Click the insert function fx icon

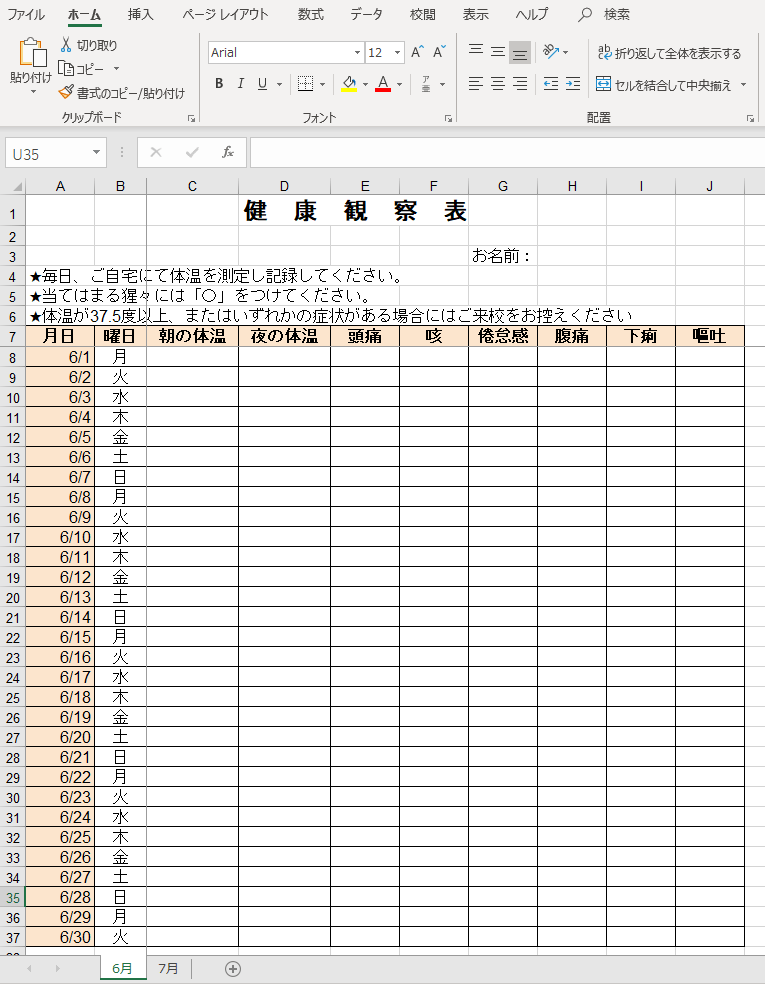(228, 152)
